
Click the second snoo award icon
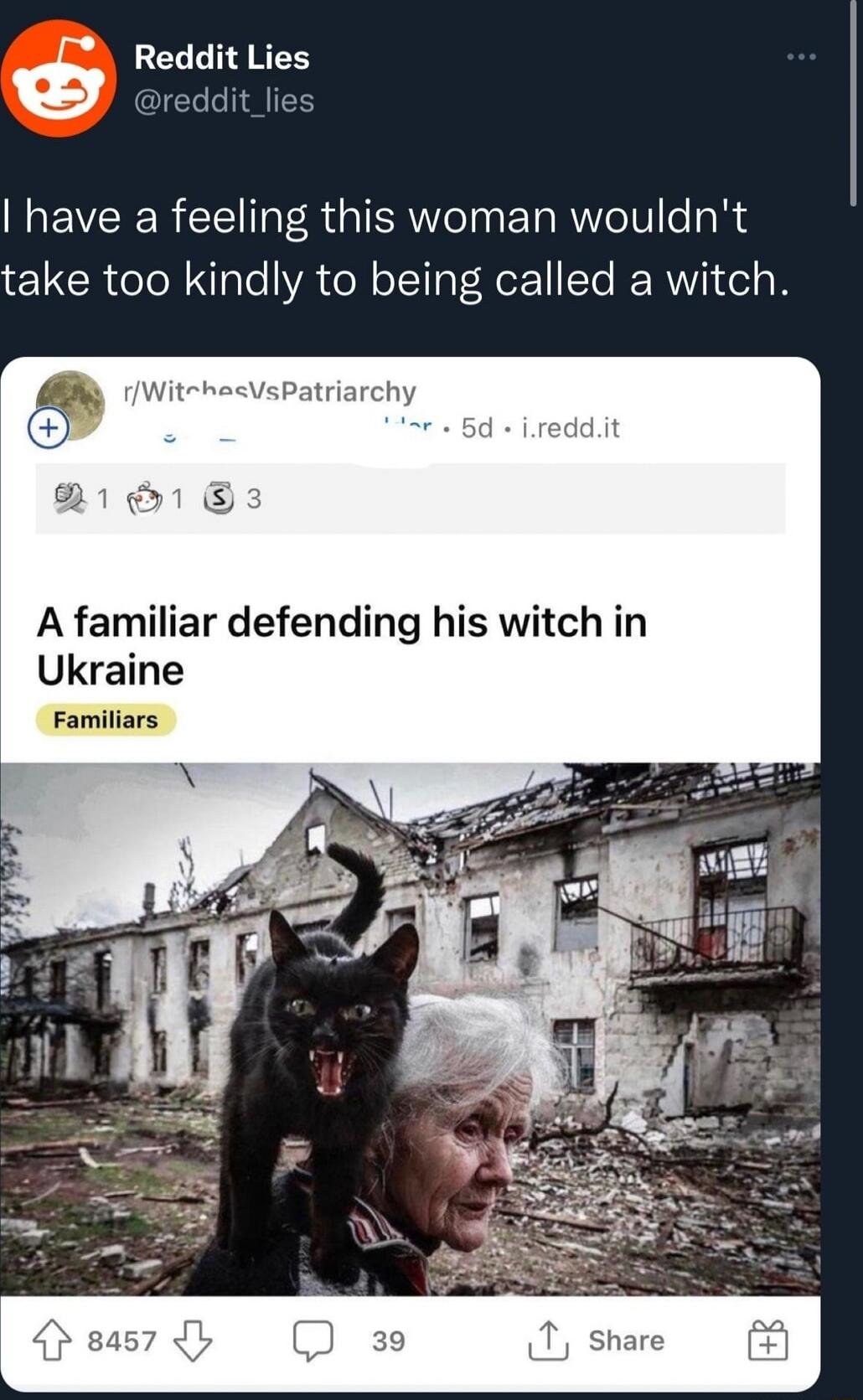point(143,499)
